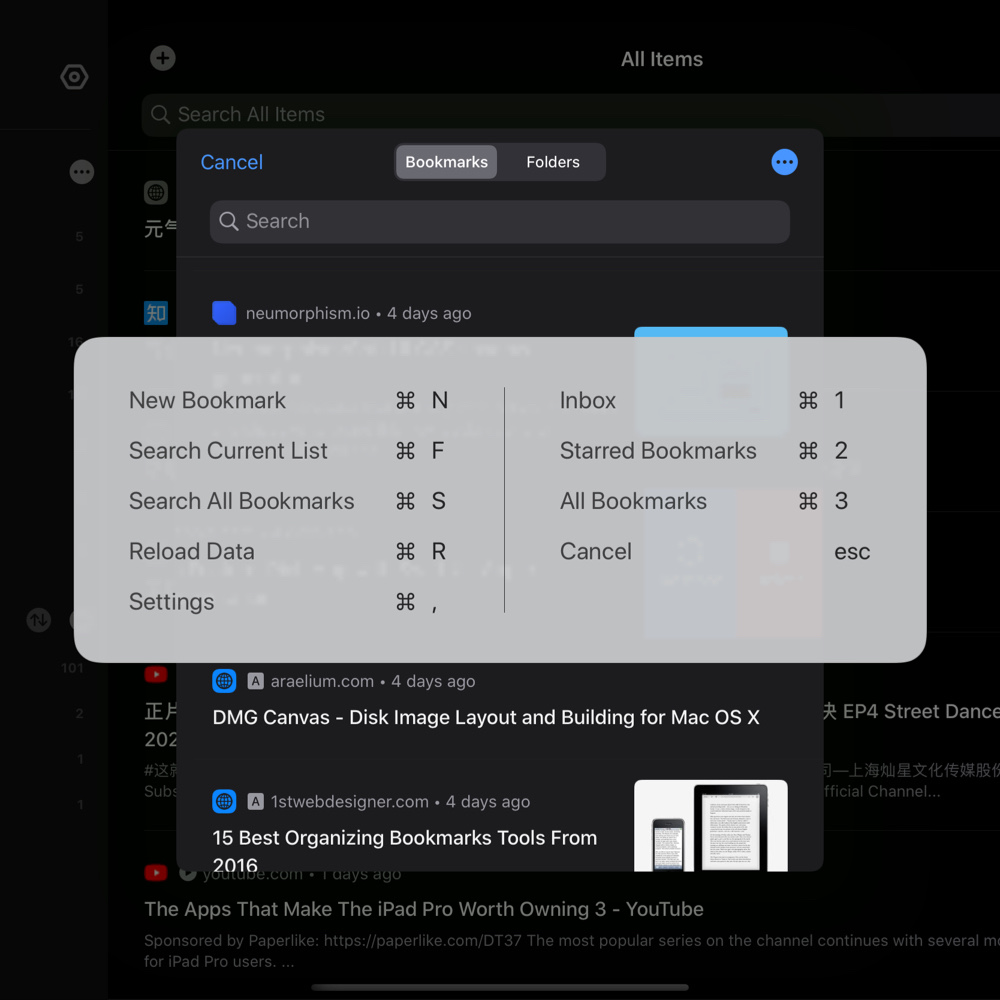Click the iPad thumbnail for 15 Best Organizing article
This screenshot has height=1000, width=1000.
pos(710,824)
